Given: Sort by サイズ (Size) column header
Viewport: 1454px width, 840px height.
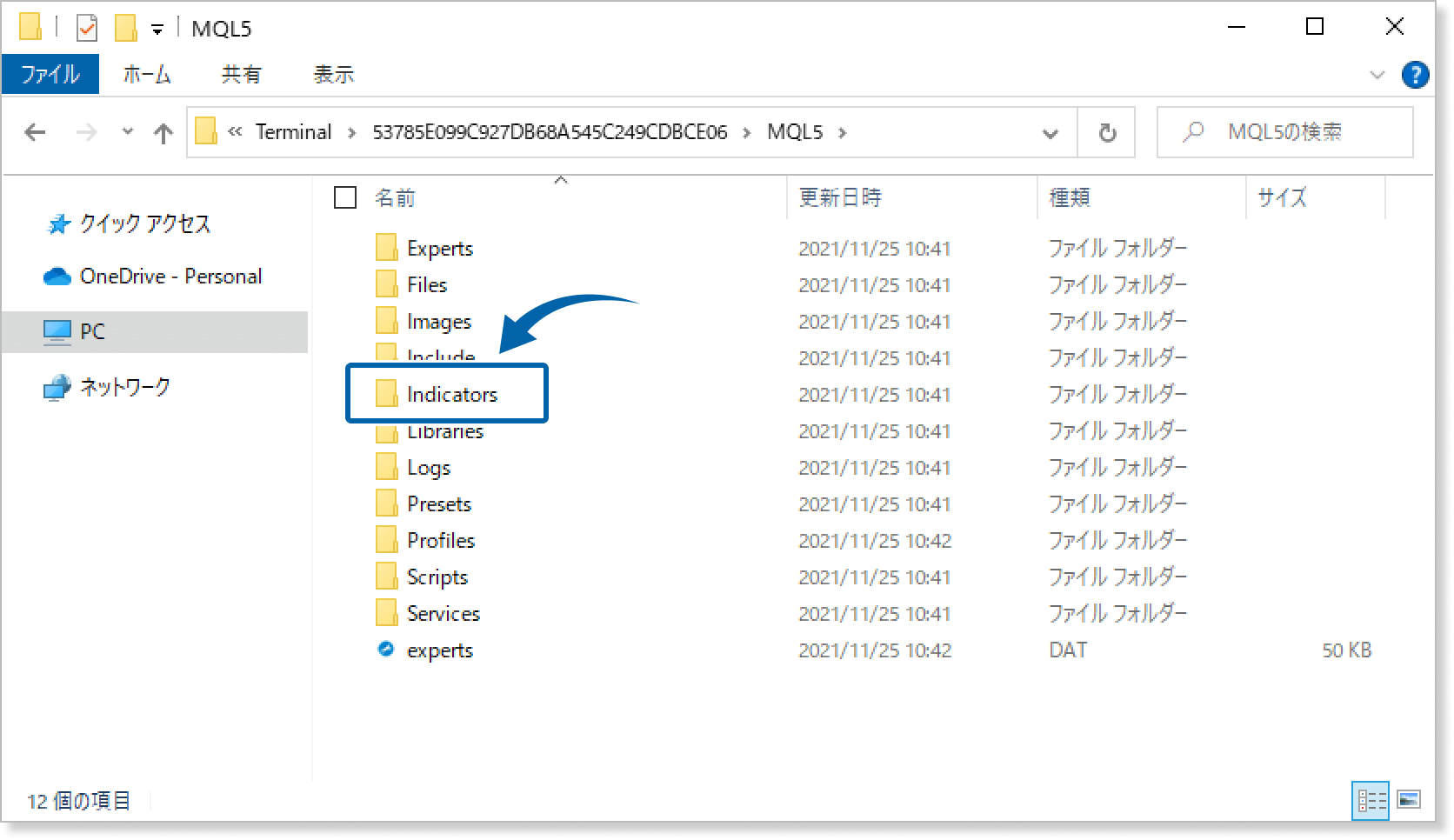Looking at the screenshot, I should [x=1282, y=198].
